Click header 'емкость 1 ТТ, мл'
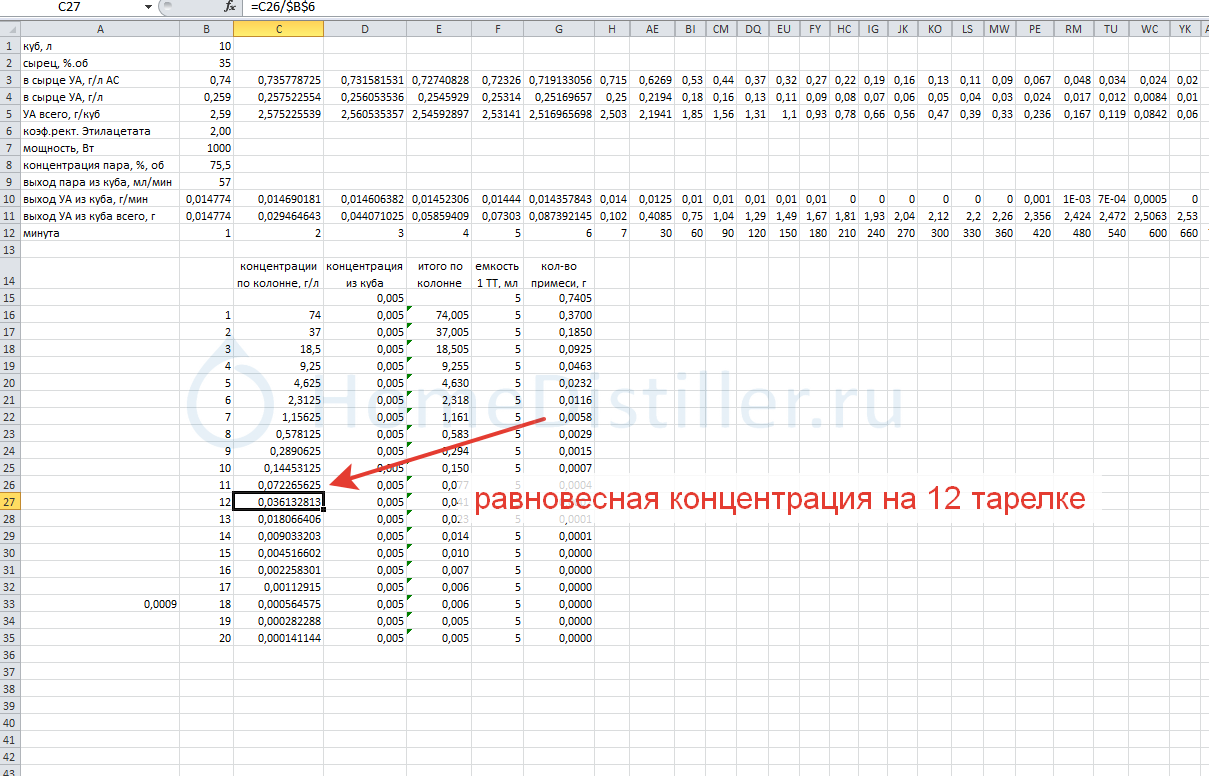Viewport: 1209px width, 776px height. point(497,274)
